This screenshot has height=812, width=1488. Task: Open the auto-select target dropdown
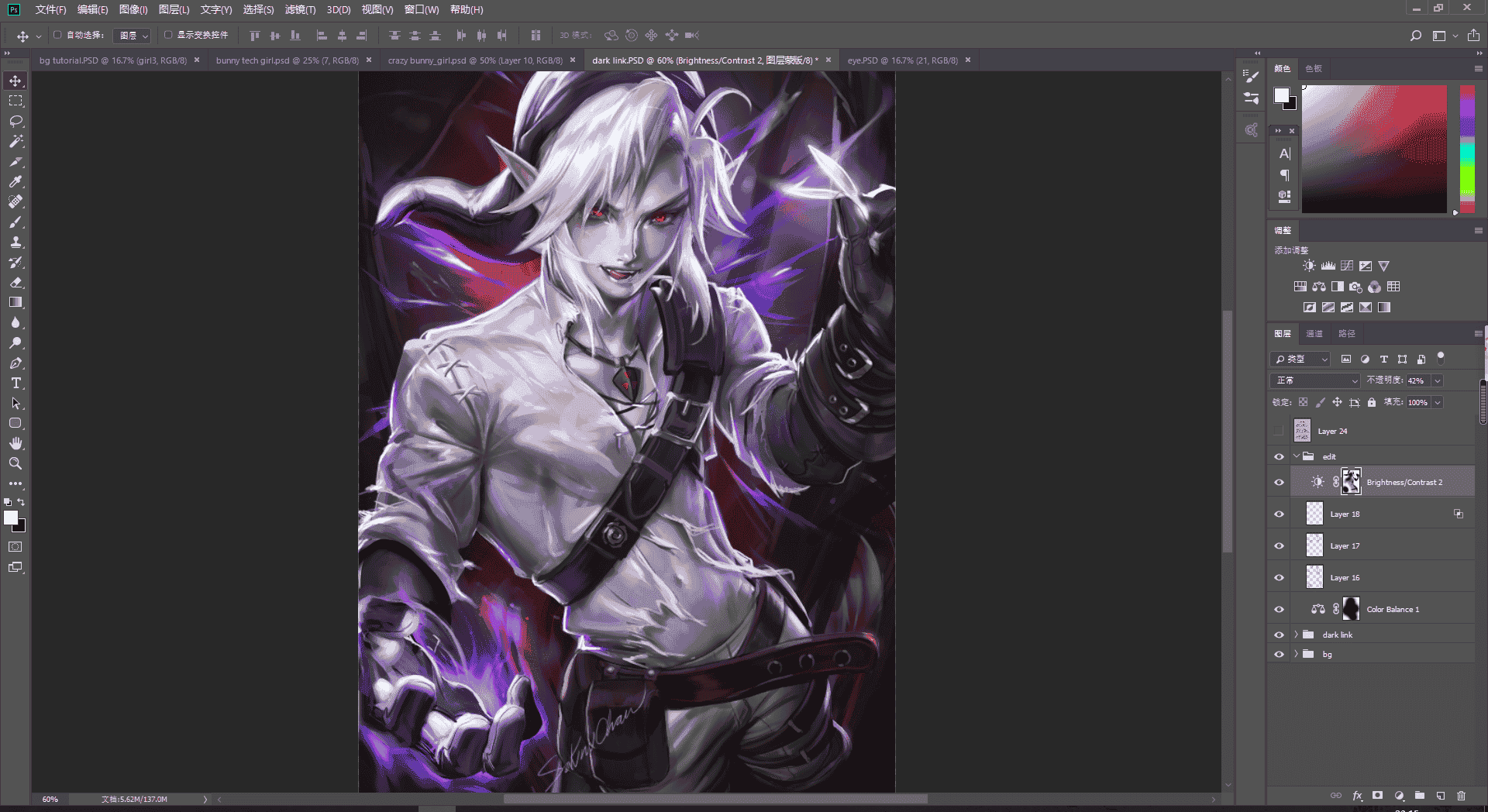pos(131,36)
